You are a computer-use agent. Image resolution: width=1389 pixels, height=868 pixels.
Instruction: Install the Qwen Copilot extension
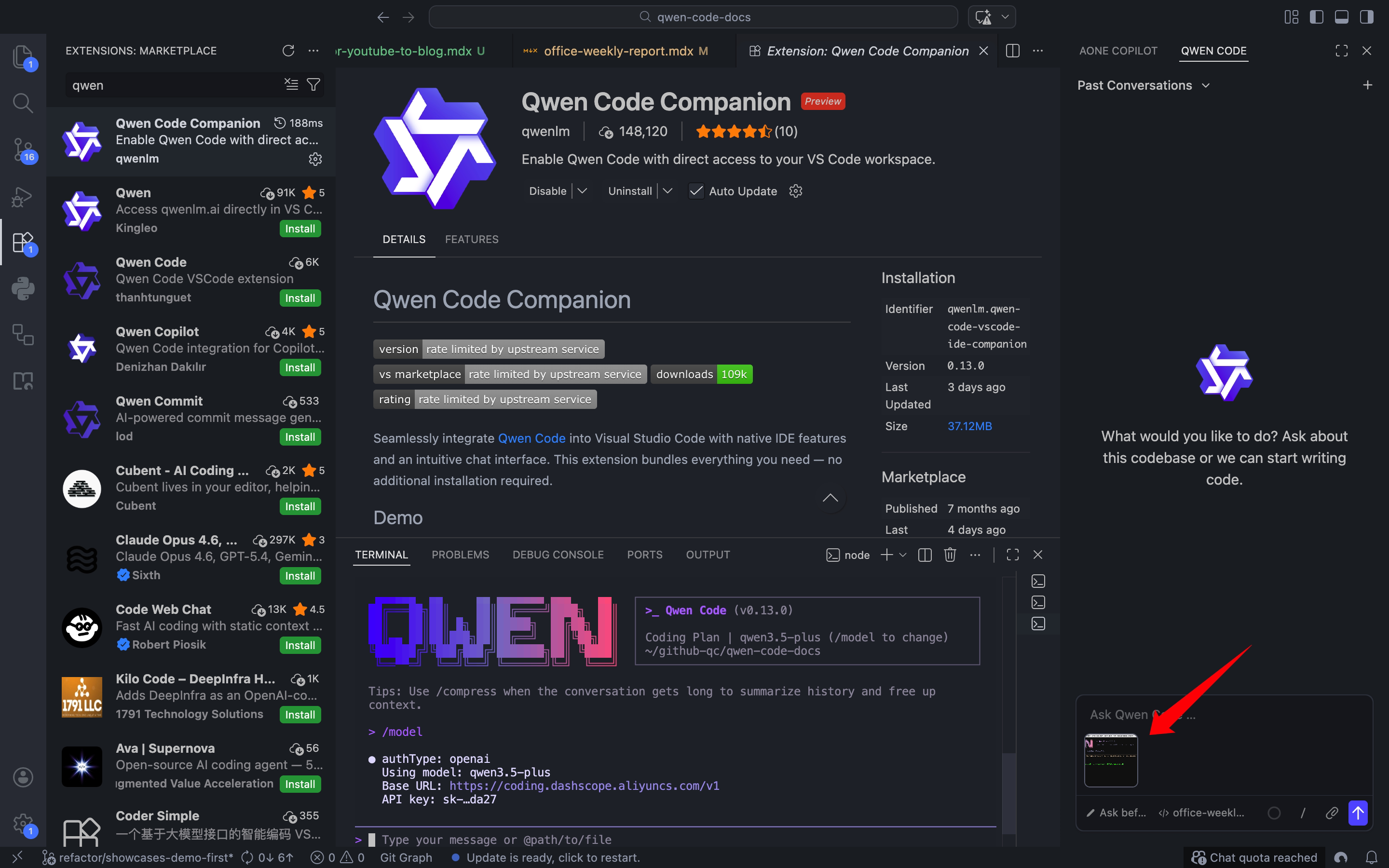click(x=300, y=367)
